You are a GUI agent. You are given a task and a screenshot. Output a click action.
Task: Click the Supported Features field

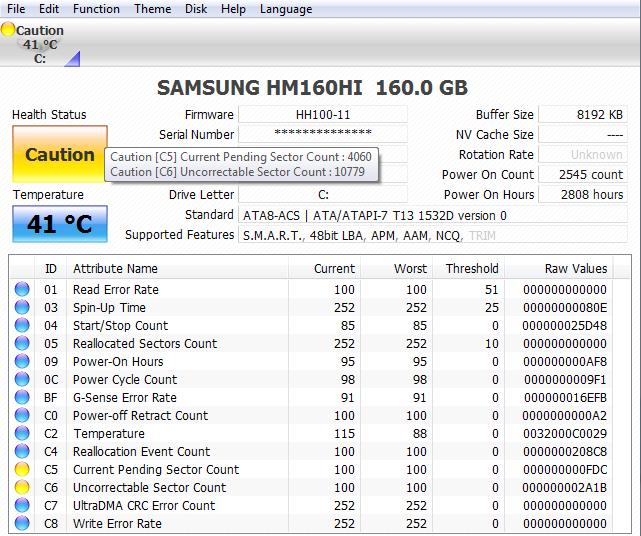click(433, 235)
